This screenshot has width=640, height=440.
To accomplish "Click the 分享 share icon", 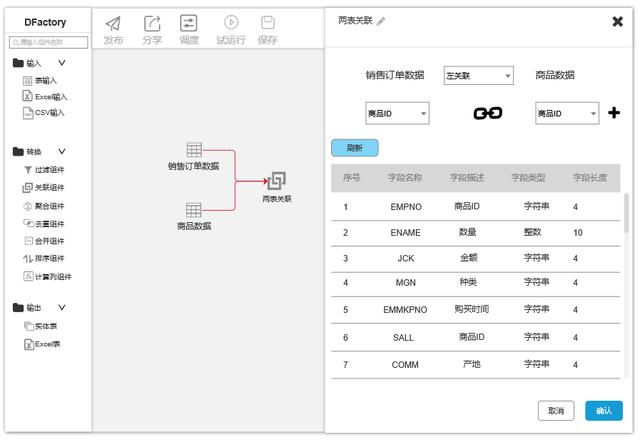I will click(152, 23).
